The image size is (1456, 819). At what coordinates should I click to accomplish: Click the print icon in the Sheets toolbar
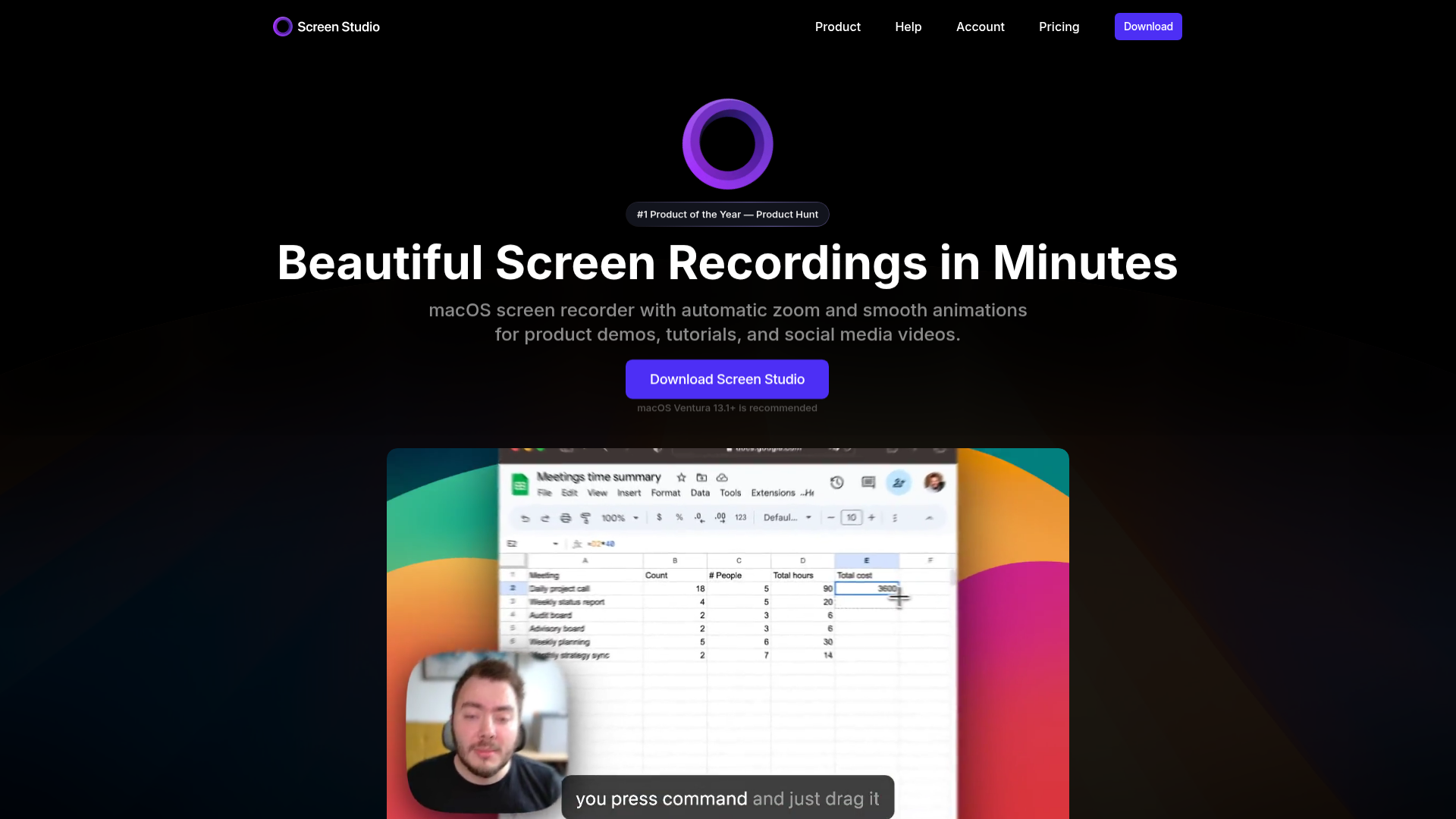coord(565,518)
